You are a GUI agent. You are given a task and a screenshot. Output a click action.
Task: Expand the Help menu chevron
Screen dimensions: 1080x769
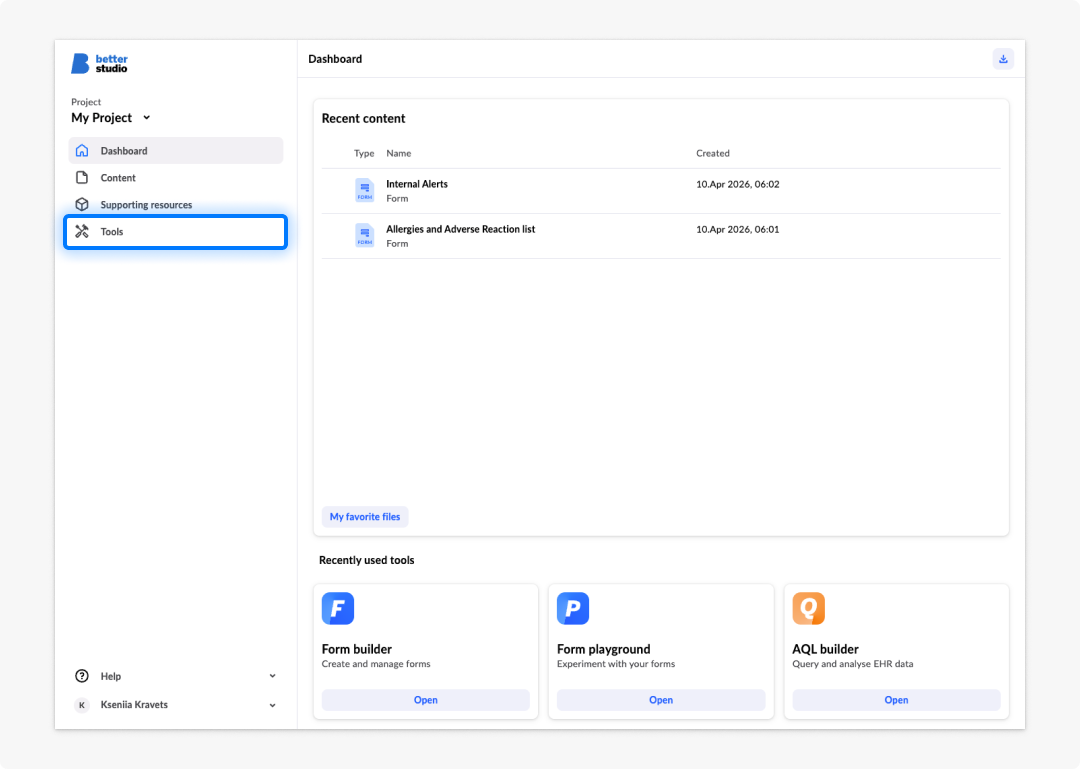pyautogui.click(x=273, y=676)
